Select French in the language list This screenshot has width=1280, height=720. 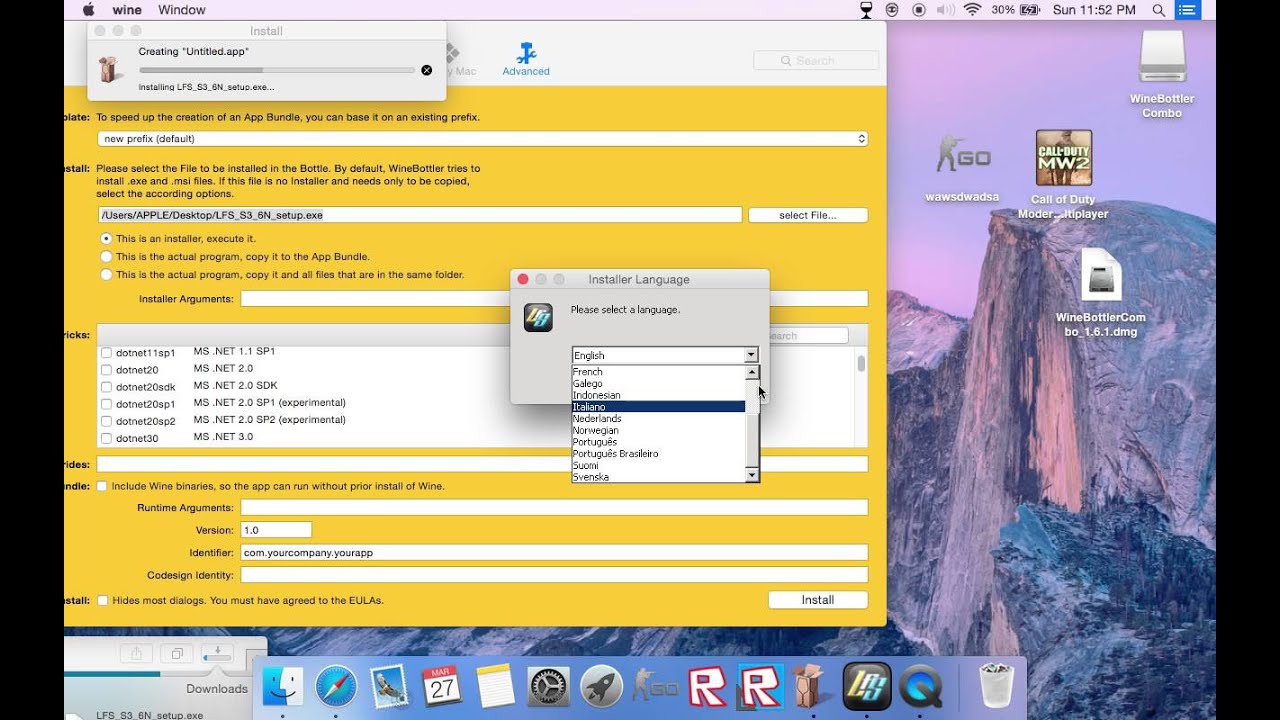[659, 372]
